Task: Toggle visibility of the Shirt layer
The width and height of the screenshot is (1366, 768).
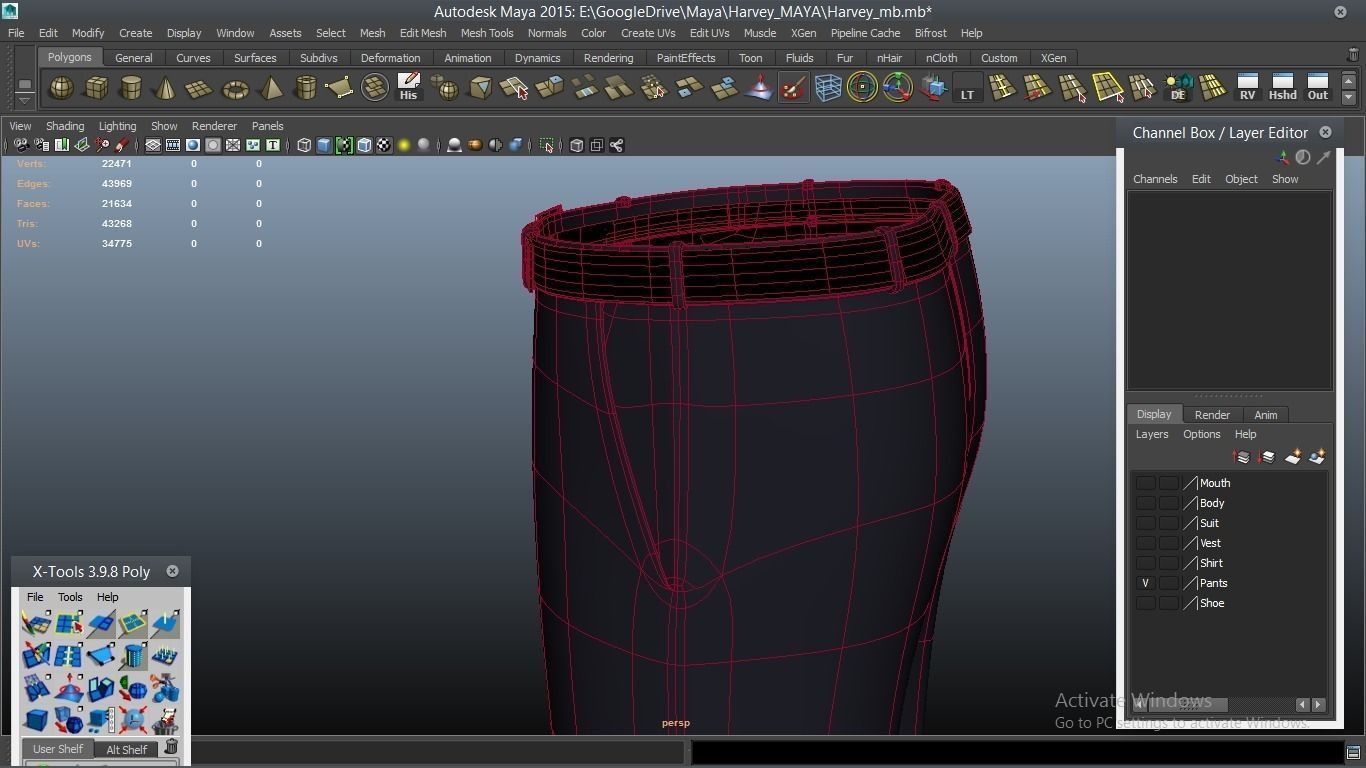Action: (1146, 563)
